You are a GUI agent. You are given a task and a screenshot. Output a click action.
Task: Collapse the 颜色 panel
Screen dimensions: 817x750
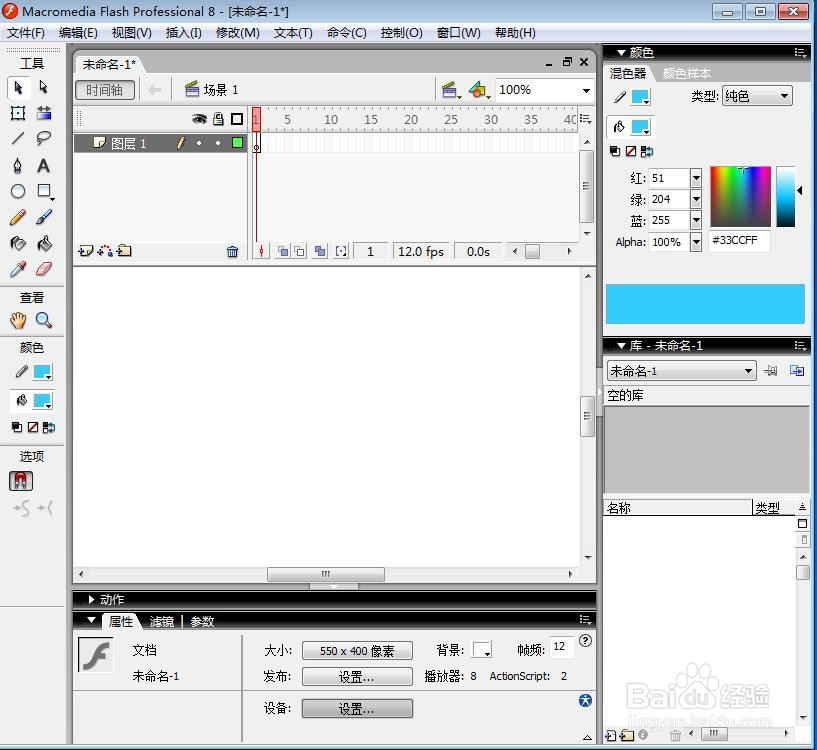click(x=621, y=53)
